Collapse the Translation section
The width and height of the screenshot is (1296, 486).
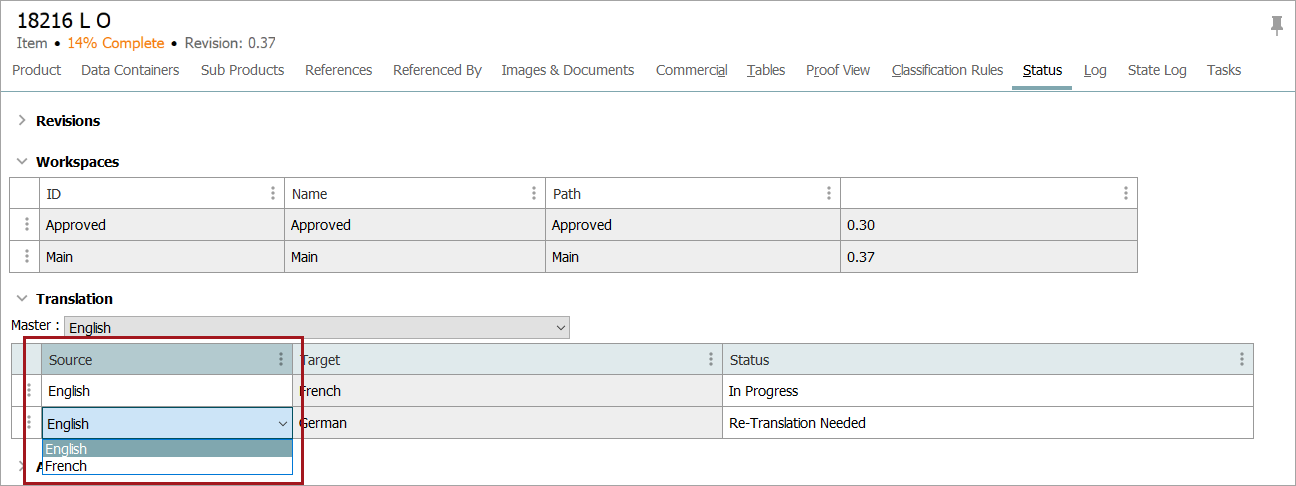[22, 299]
